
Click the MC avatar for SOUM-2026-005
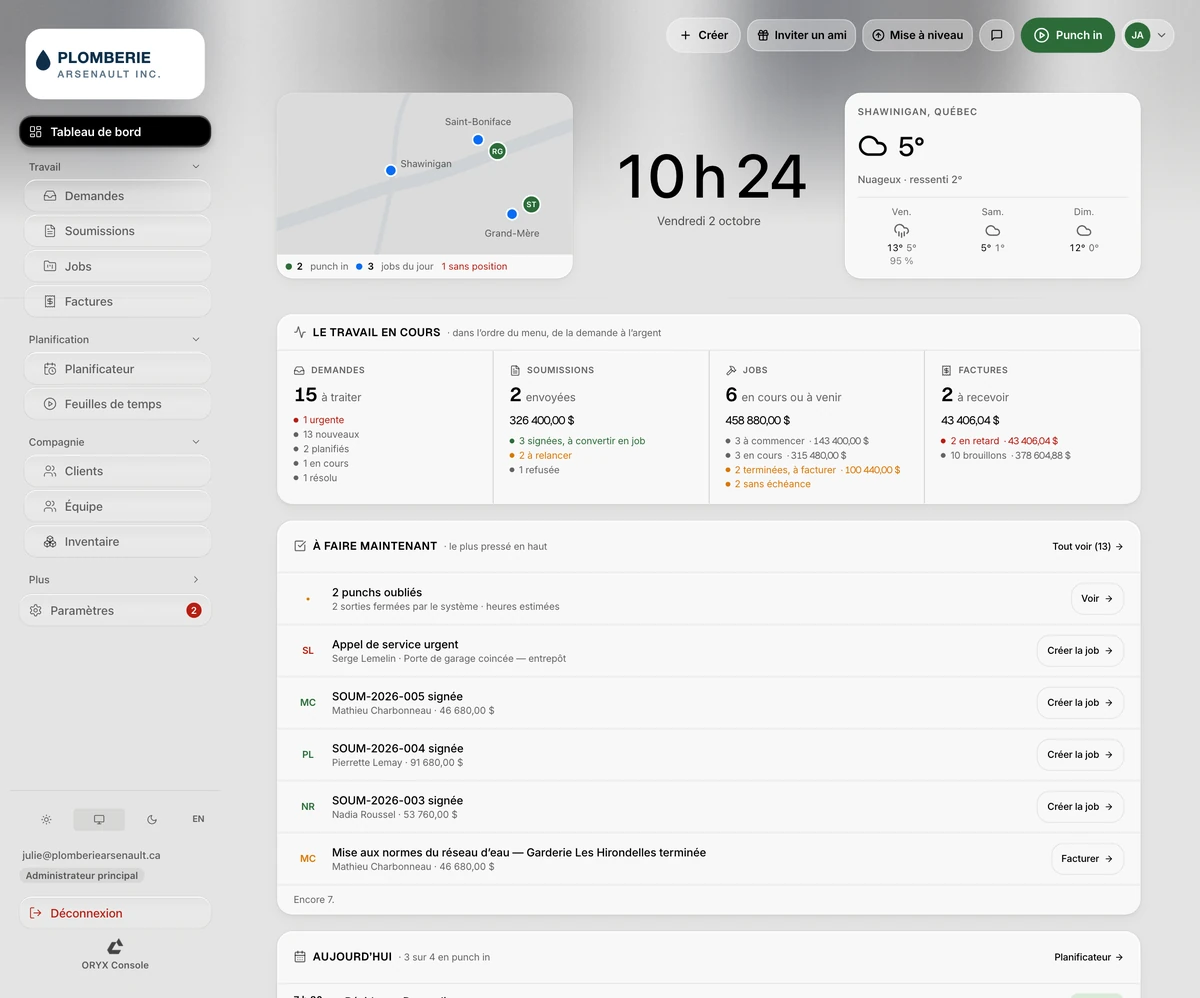(308, 703)
